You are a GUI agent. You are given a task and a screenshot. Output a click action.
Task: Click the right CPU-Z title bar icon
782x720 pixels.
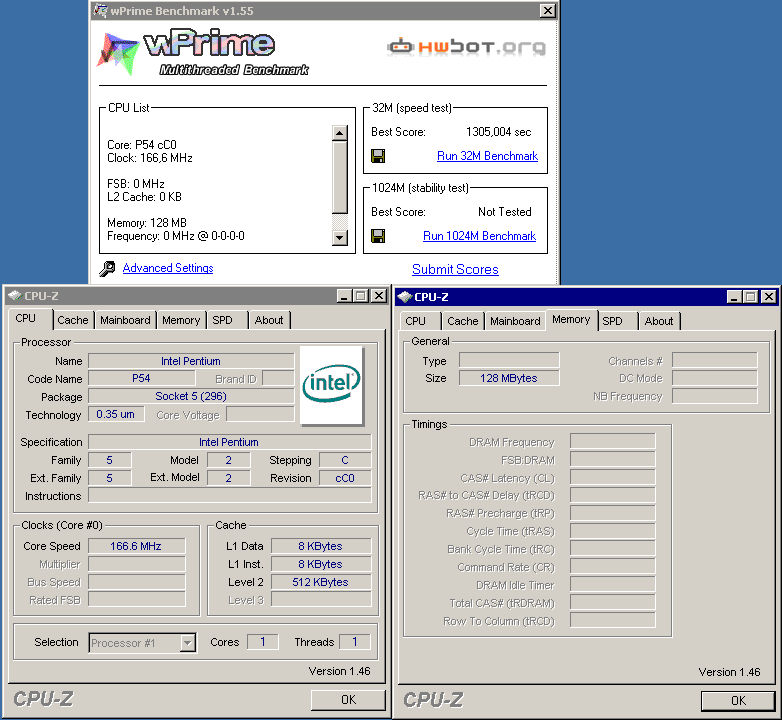click(x=405, y=297)
